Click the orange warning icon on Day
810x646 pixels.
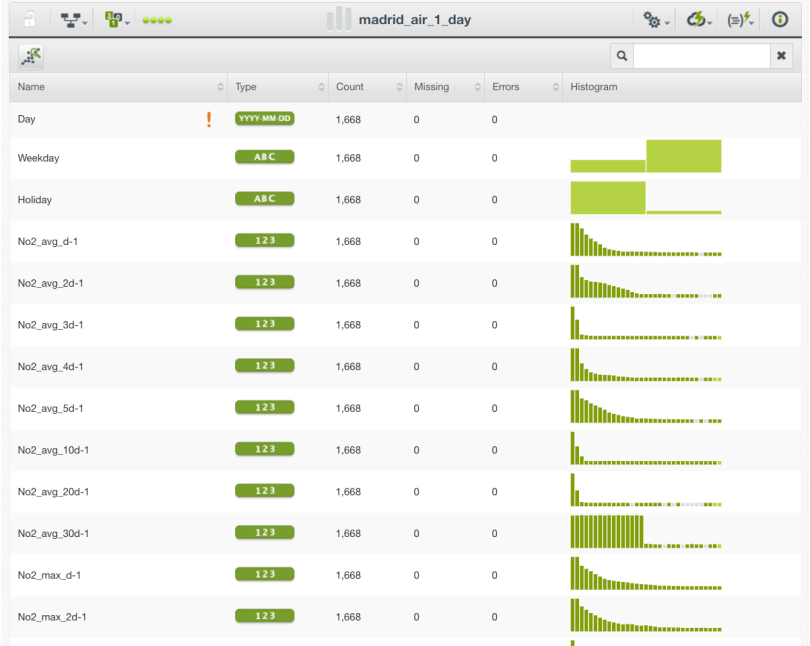pyautogui.click(x=209, y=120)
